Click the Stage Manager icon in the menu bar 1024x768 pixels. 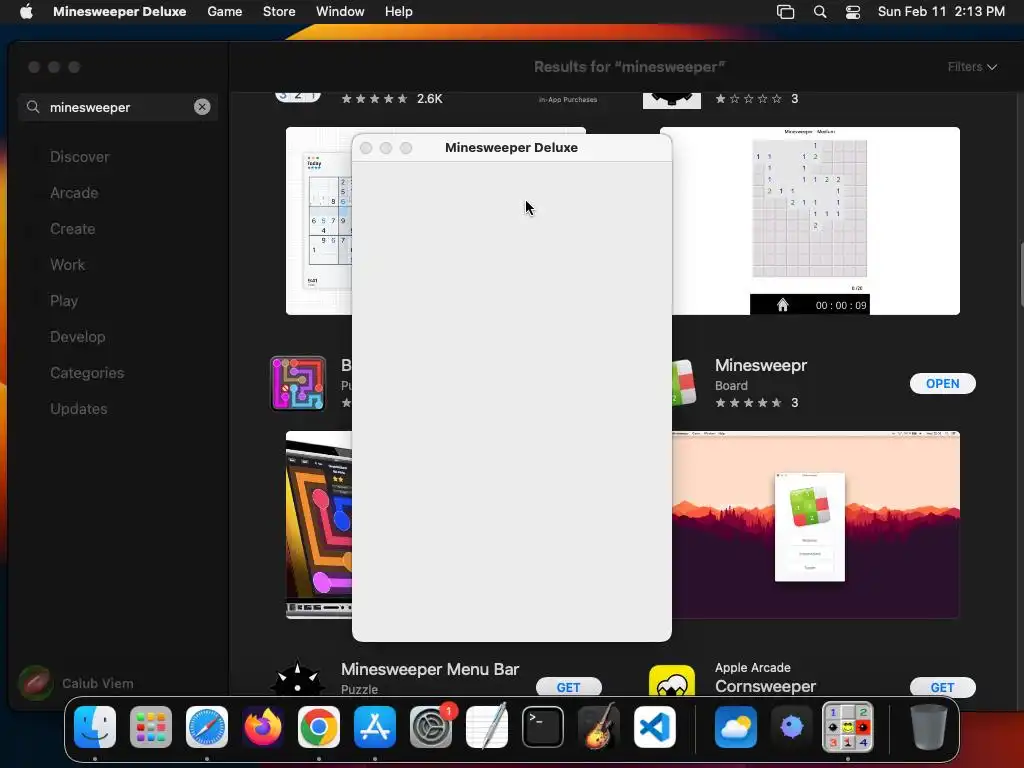point(786,12)
